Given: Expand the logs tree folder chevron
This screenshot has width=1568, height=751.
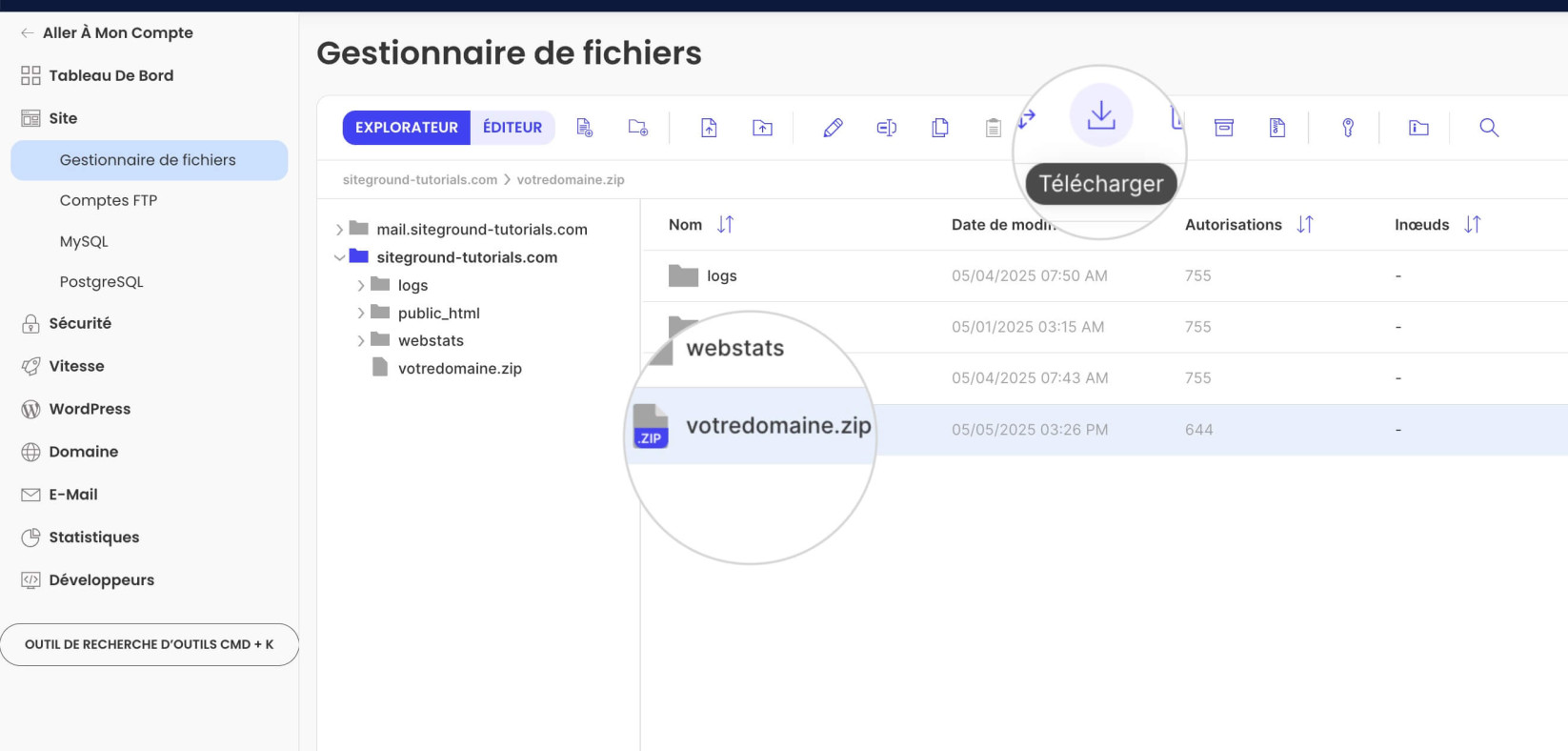Looking at the screenshot, I should [360, 285].
